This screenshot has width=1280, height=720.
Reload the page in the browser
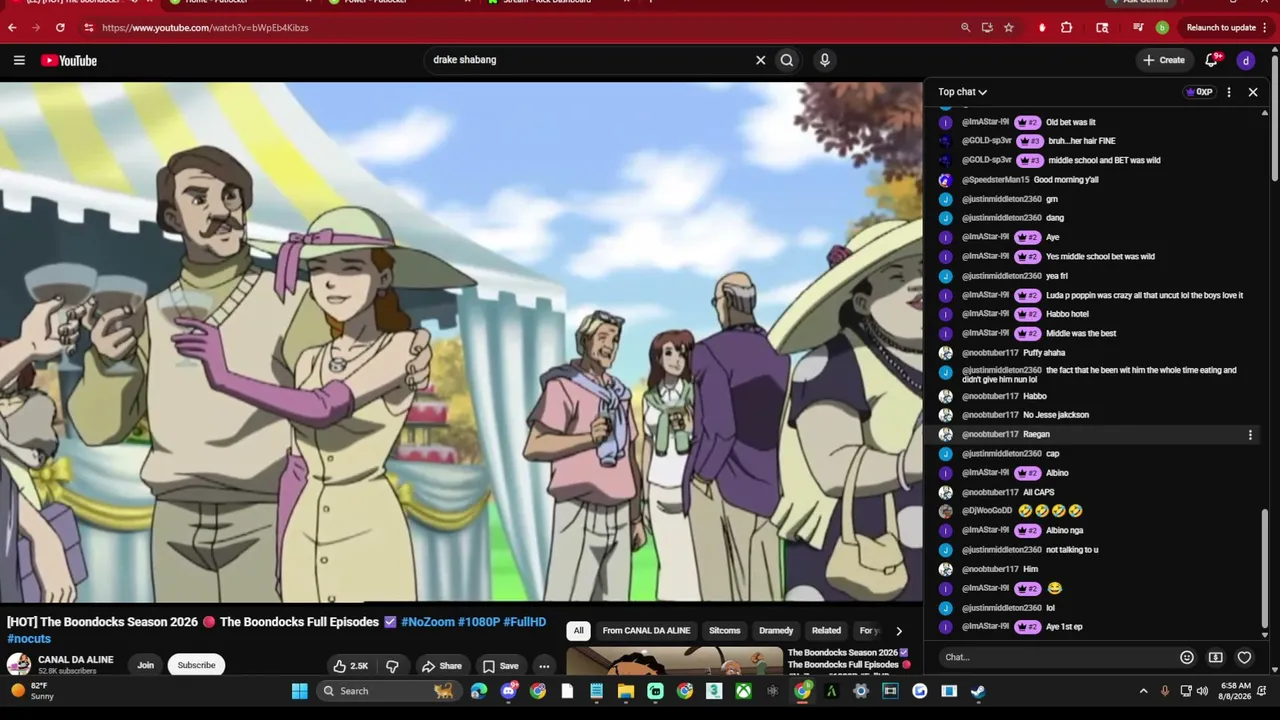pyautogui.click(x=60, y=28)
